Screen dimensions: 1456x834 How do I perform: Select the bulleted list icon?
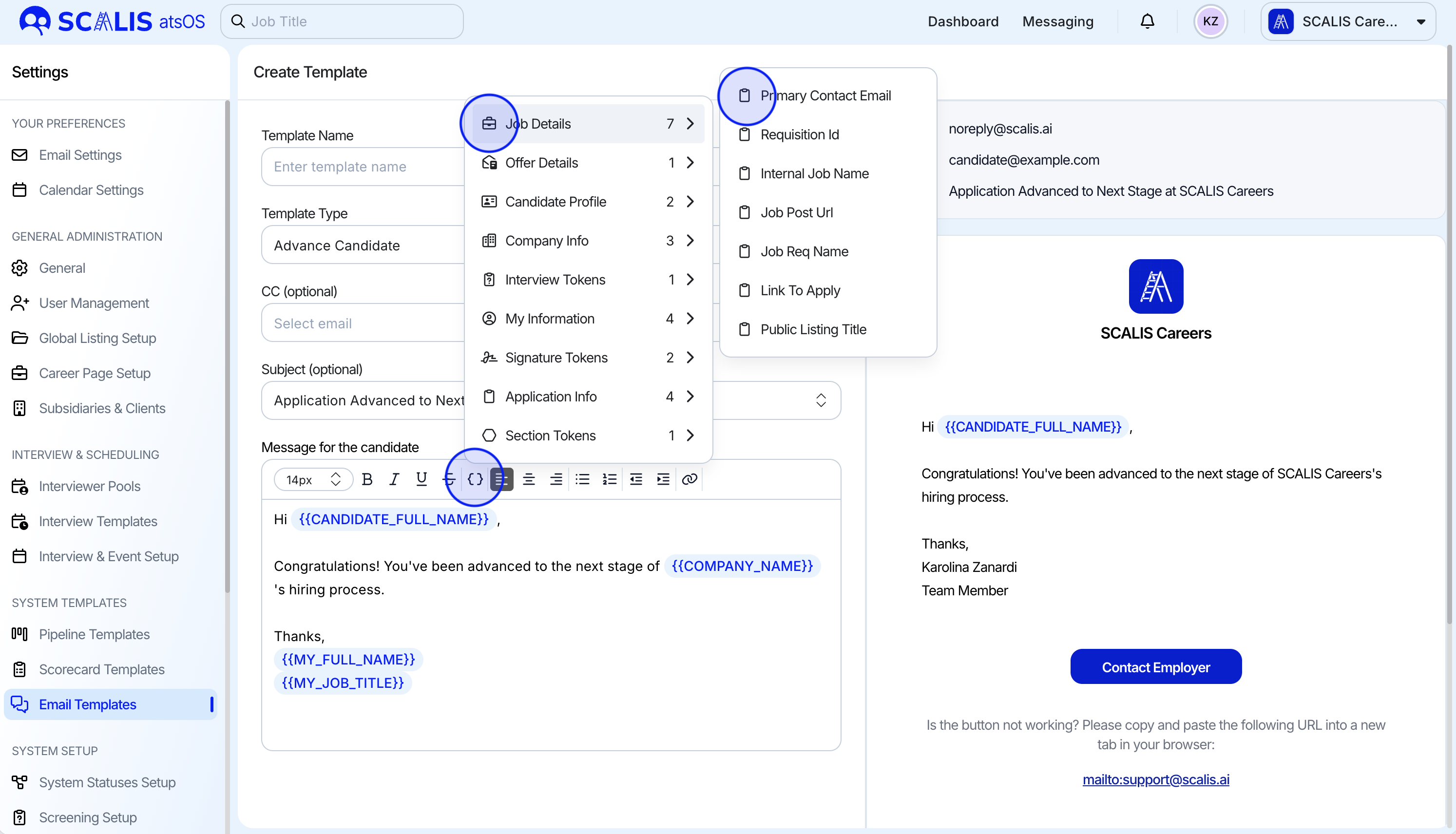(x=582, y=479)
